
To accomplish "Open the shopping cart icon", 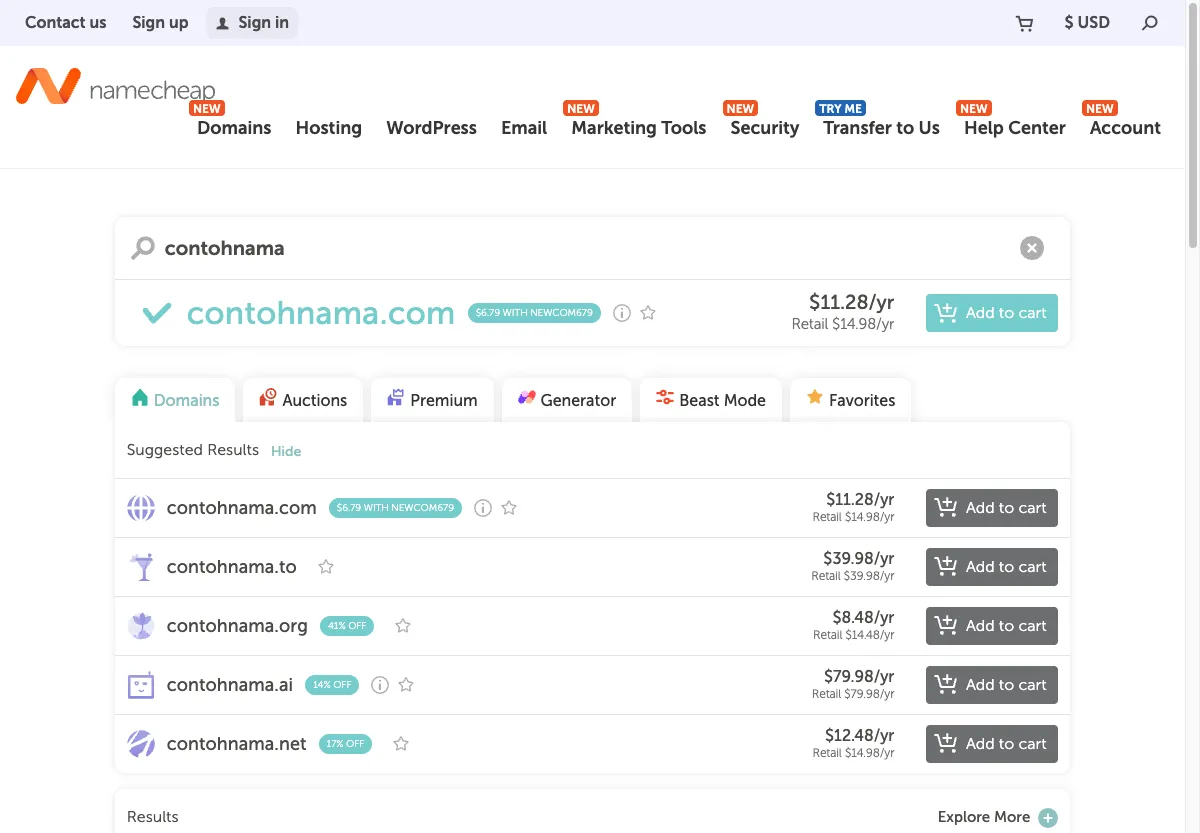I will pos(1025,23).
